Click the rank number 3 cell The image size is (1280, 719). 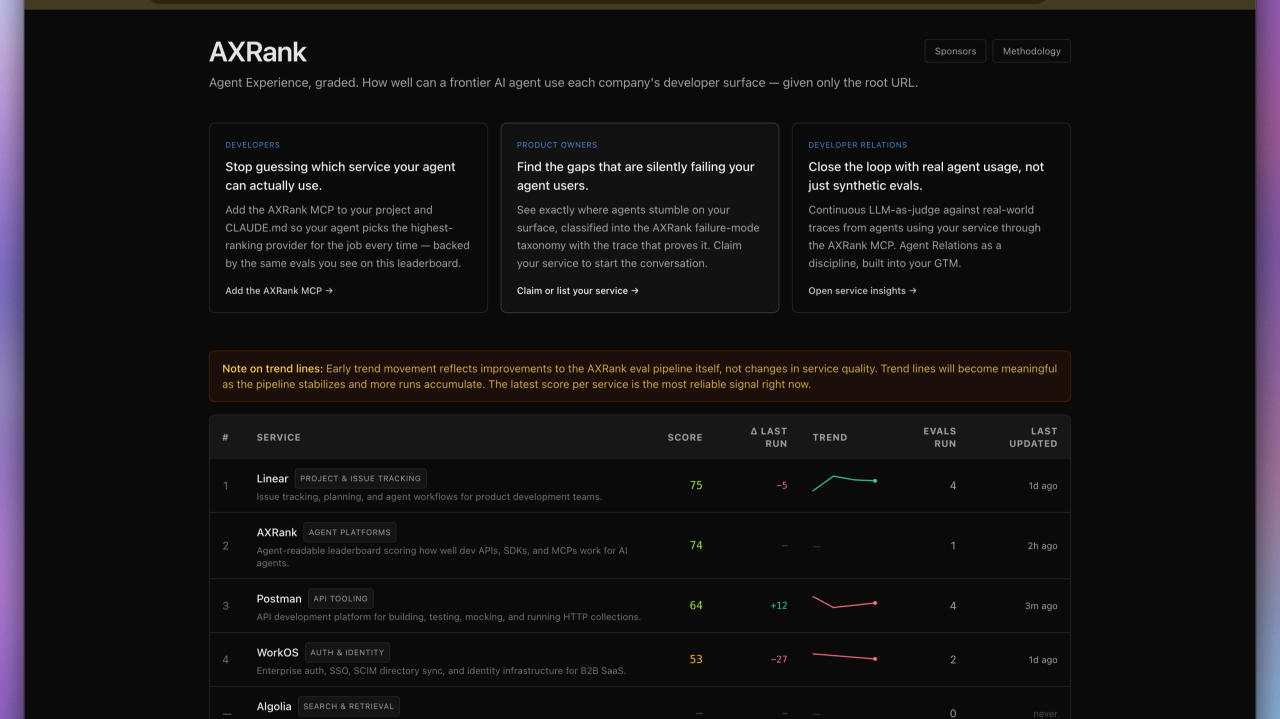[x=226, y=606]
